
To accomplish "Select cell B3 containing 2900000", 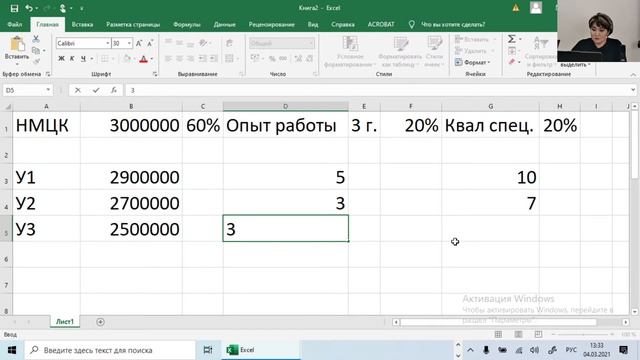I will (131, 177).
